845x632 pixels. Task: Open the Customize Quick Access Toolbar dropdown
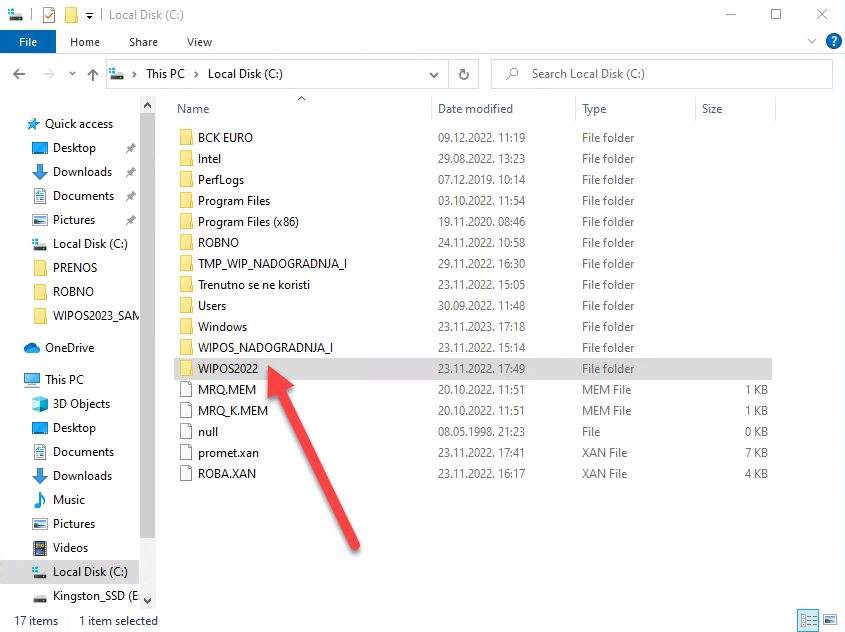coord(89,16)
